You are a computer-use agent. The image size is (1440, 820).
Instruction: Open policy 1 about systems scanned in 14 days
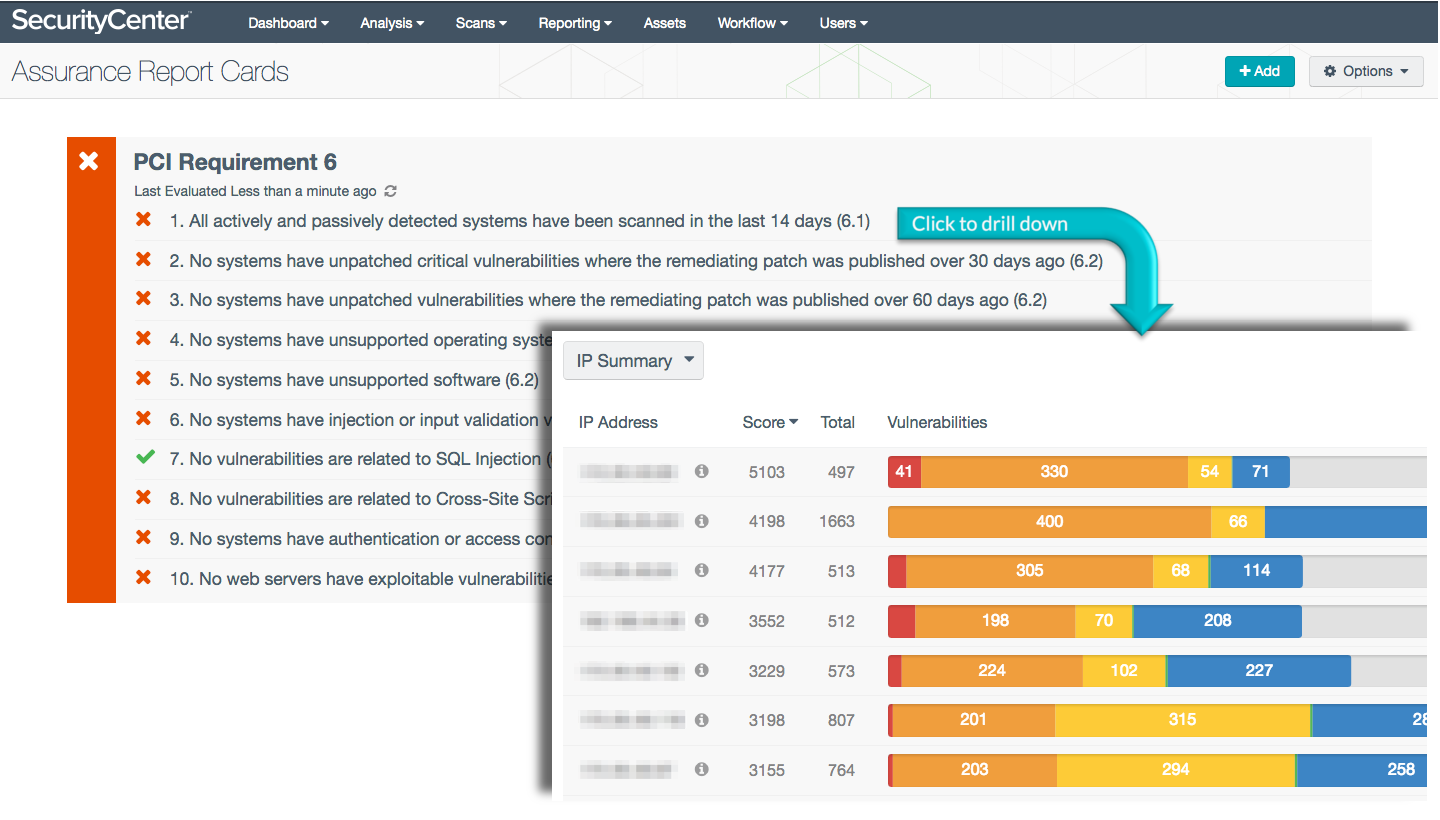tap(520, 221)
